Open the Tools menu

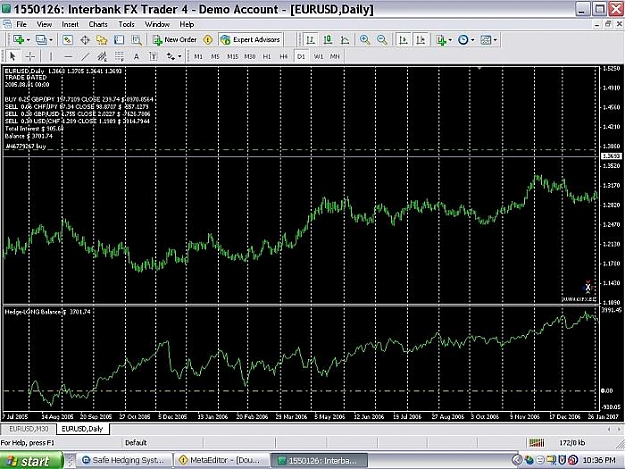(126, 24)
